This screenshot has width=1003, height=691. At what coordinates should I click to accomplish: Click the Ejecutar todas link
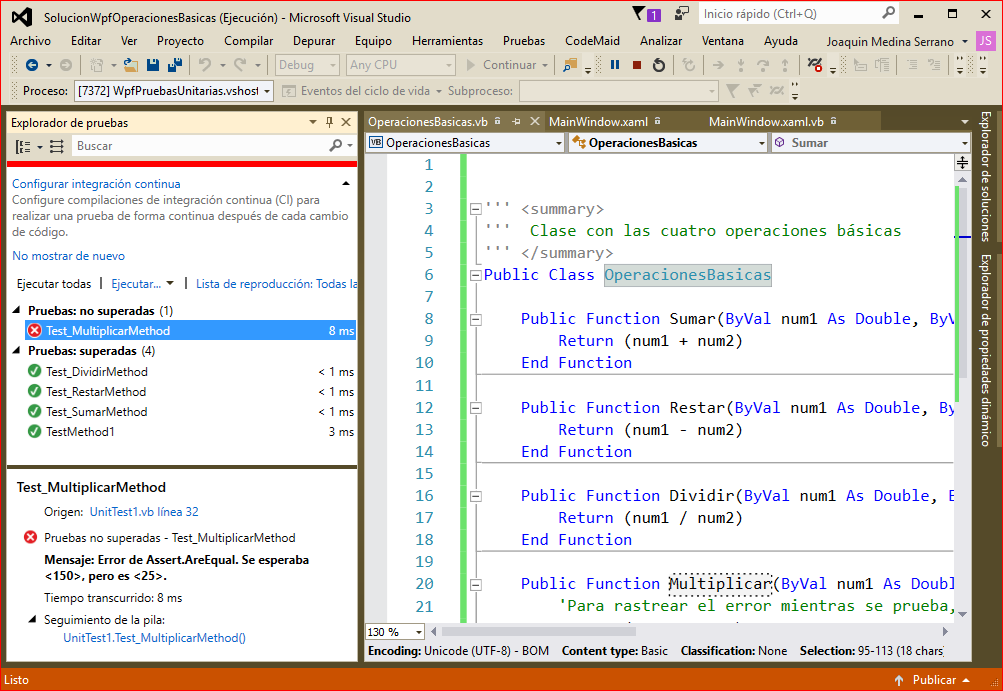(x=54, y=283)
